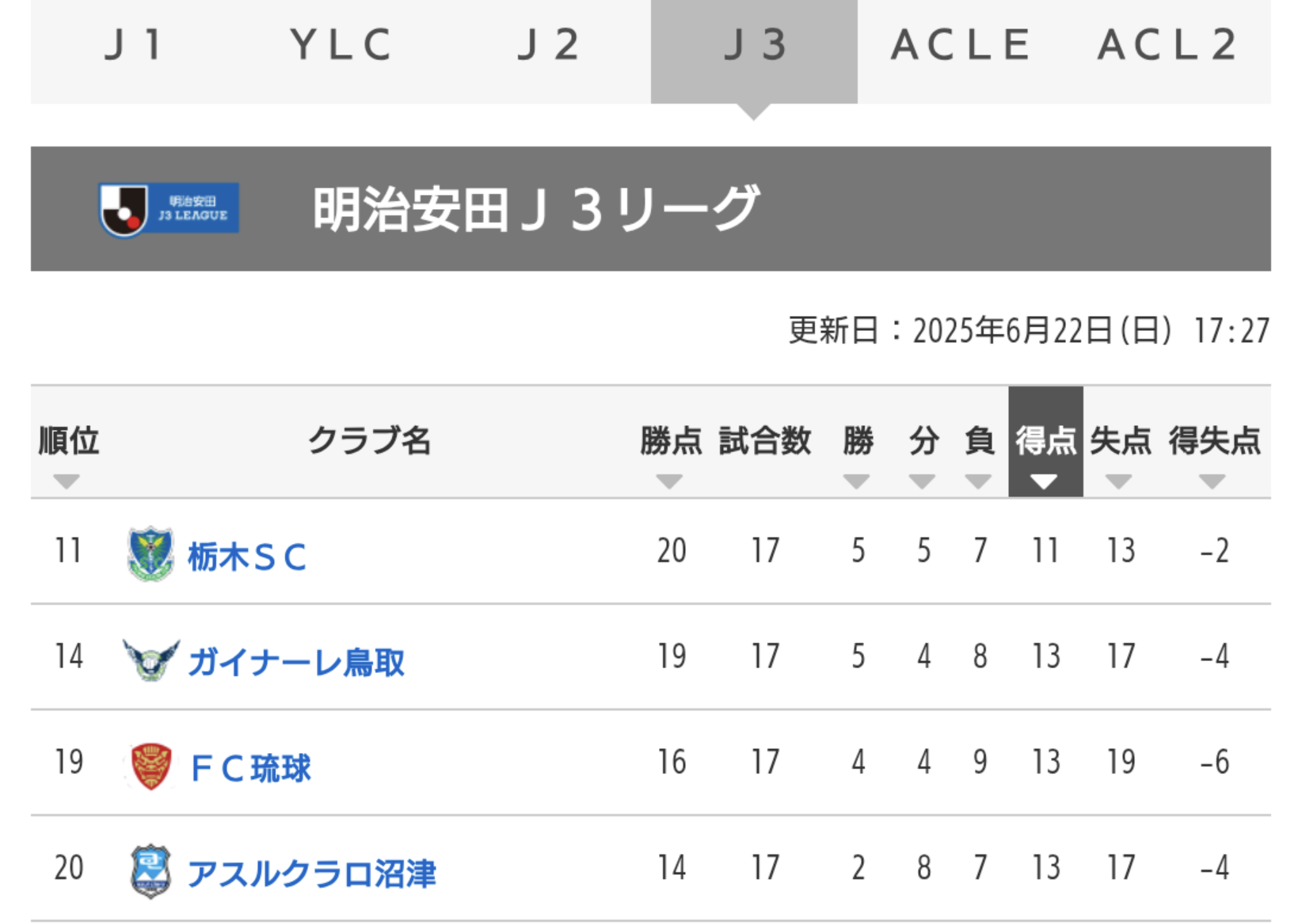Sort by 分 draws column
The image size is (1302, 924).
(923, 481)
